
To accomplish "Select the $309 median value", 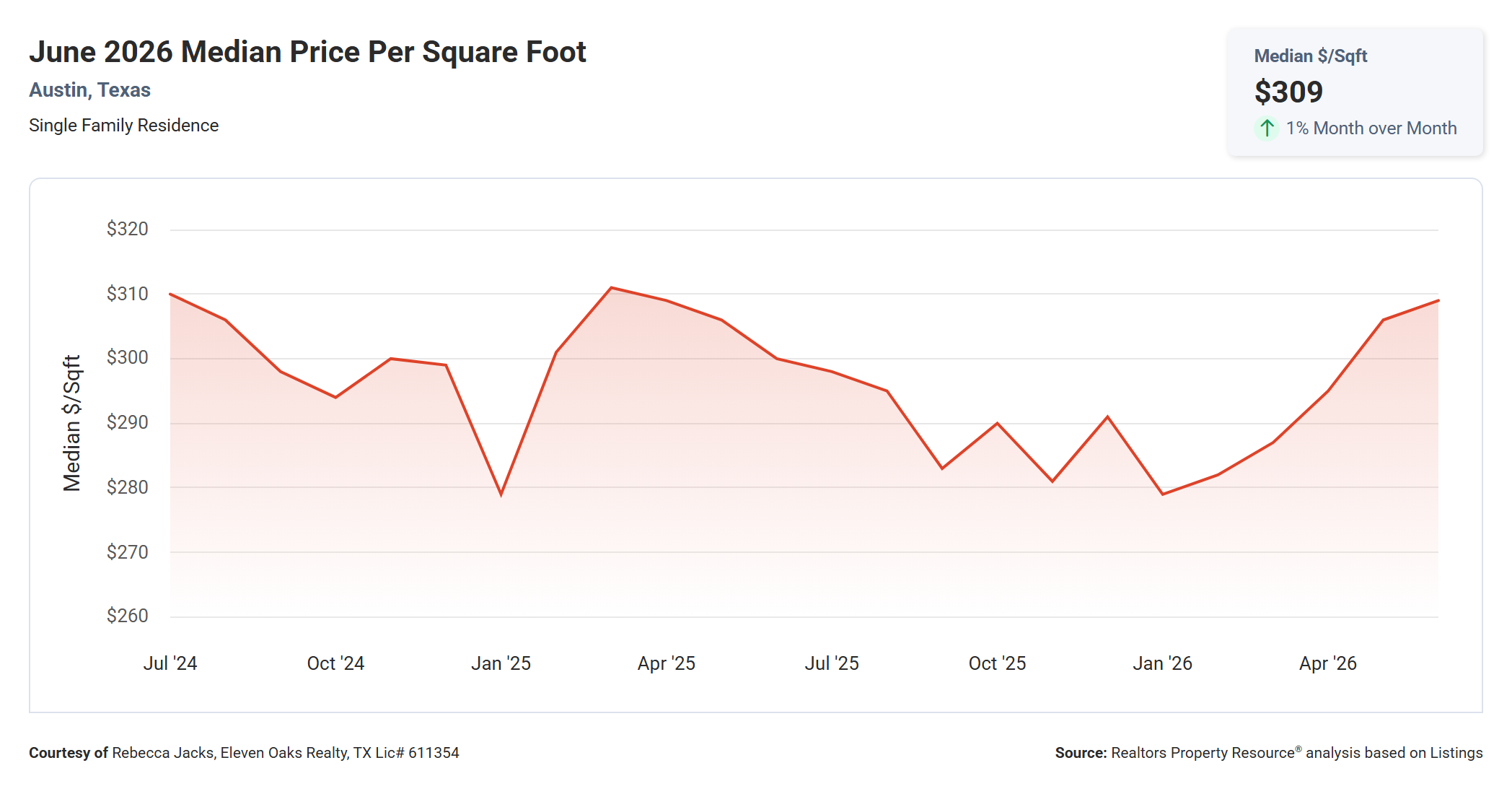I will (x=1288, y=92).
